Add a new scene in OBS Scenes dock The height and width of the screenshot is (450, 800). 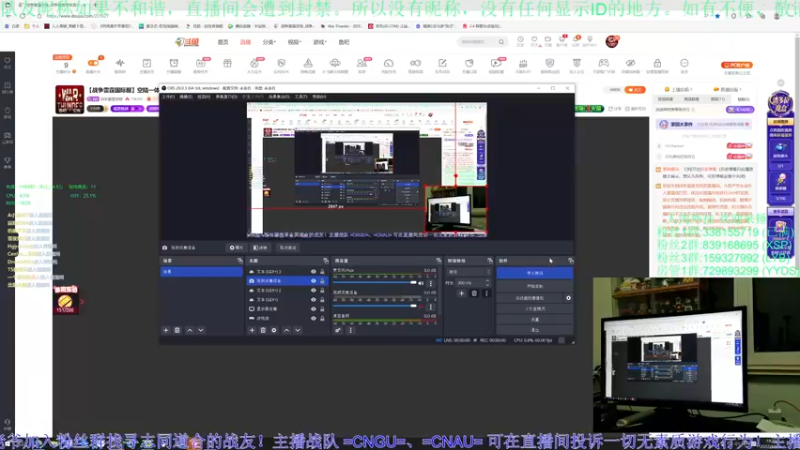click(x=166, y=330)
